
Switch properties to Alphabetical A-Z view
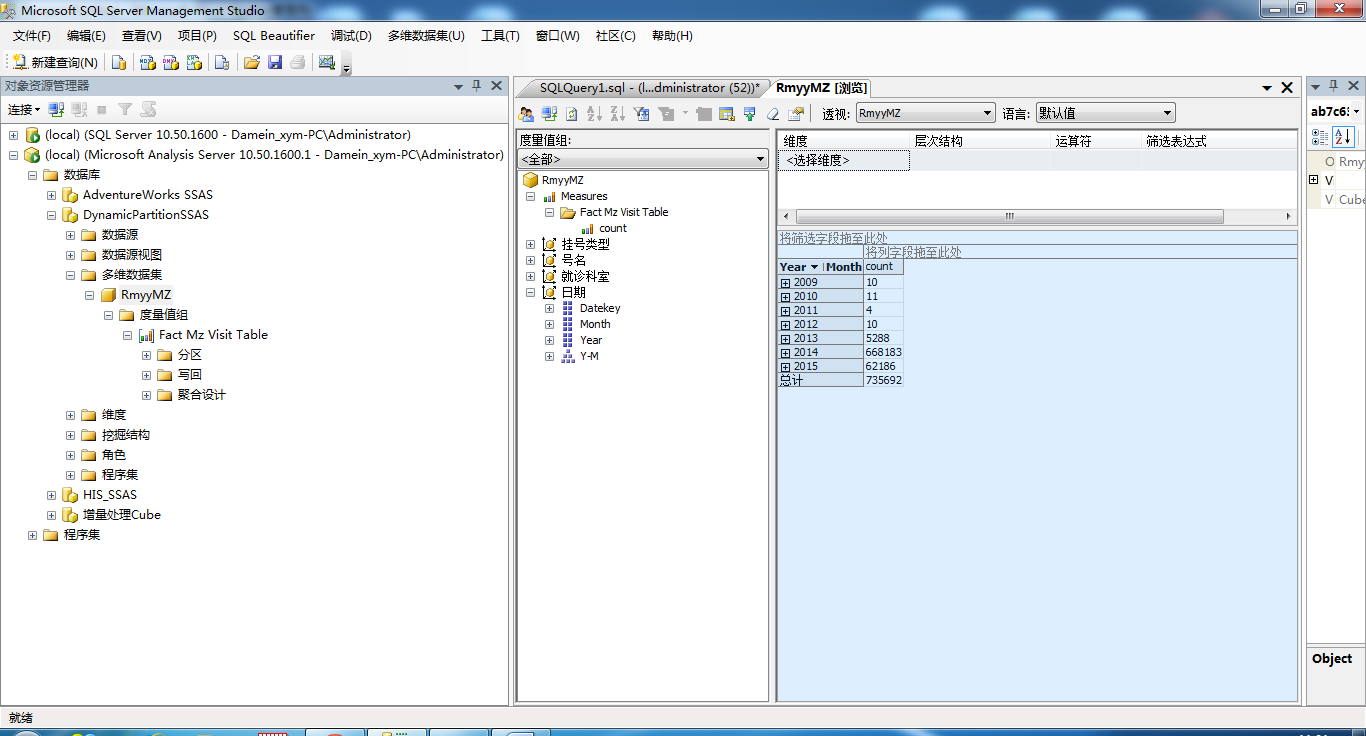[x=1343, y=136]
